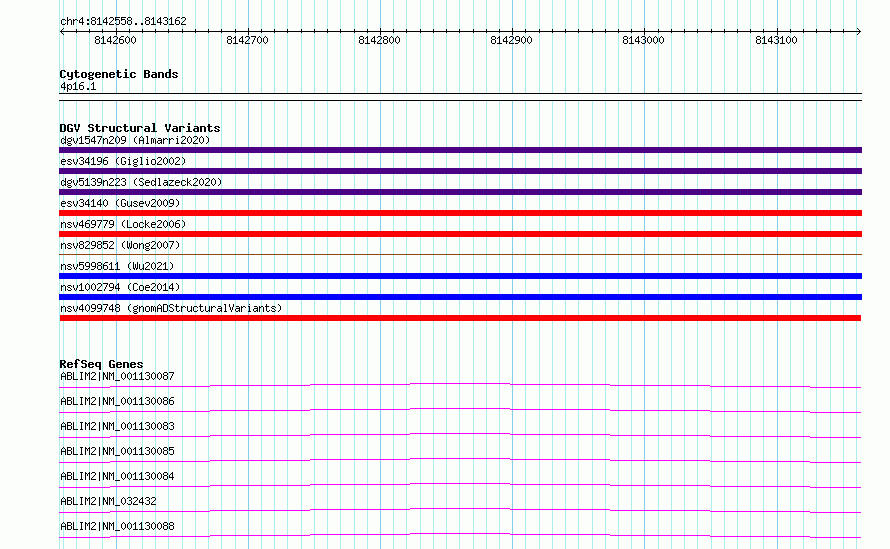
Task: Click the purple bar under esv34196
Action: (x=460, y=171)
